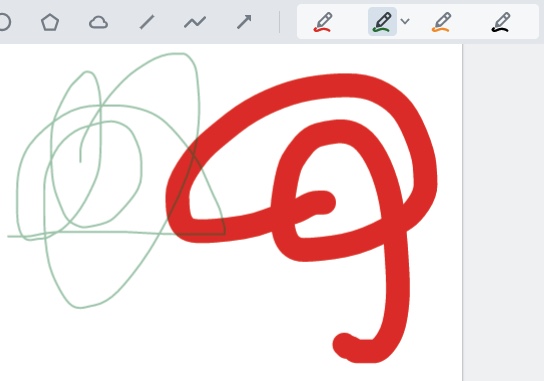Image resolution: width=544 pixels, height=381 pixels.
Task: Click the selected green pen
Action: pos(382,22)
